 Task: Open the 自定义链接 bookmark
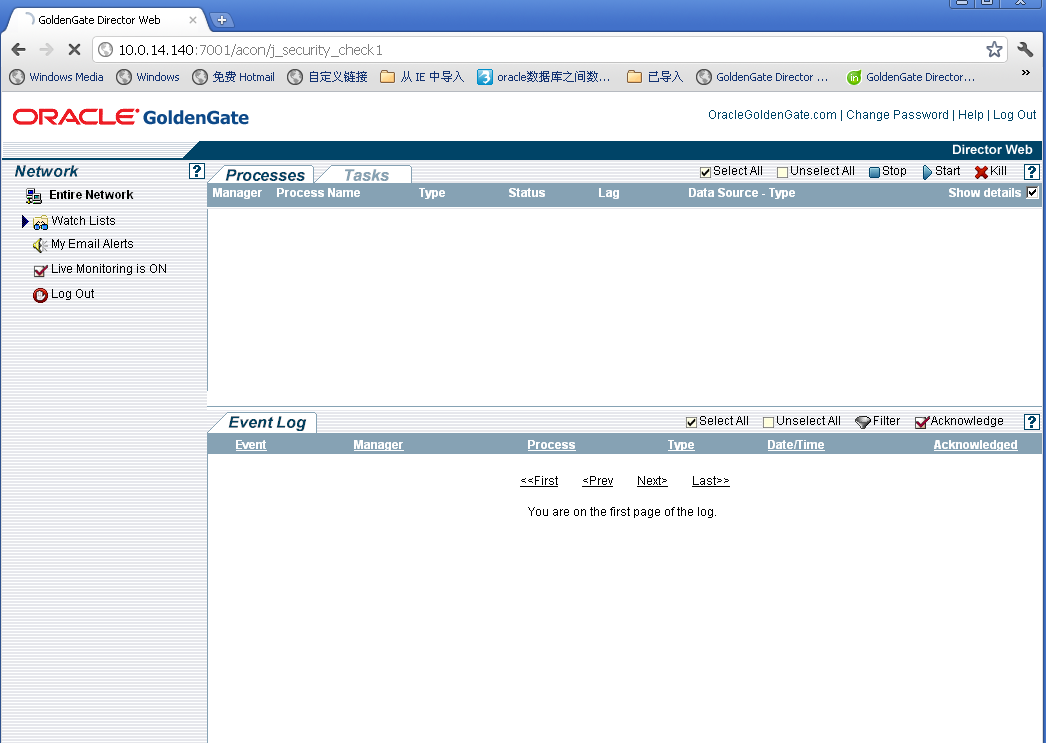[x=327, y=77]
